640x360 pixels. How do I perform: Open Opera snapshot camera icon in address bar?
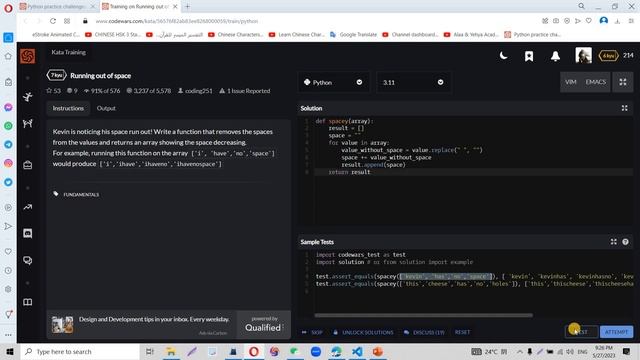point(556,21)
